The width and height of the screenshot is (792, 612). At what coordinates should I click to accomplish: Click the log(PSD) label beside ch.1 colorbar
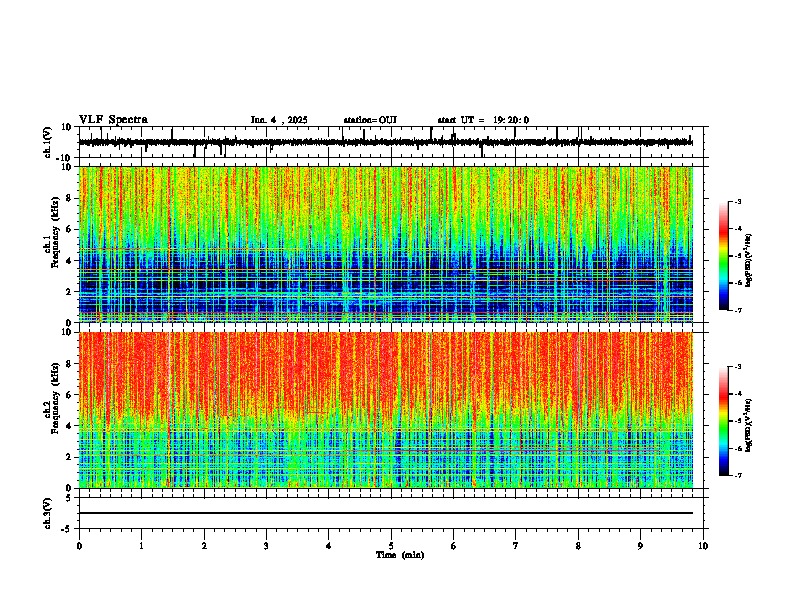click(749, 260)
